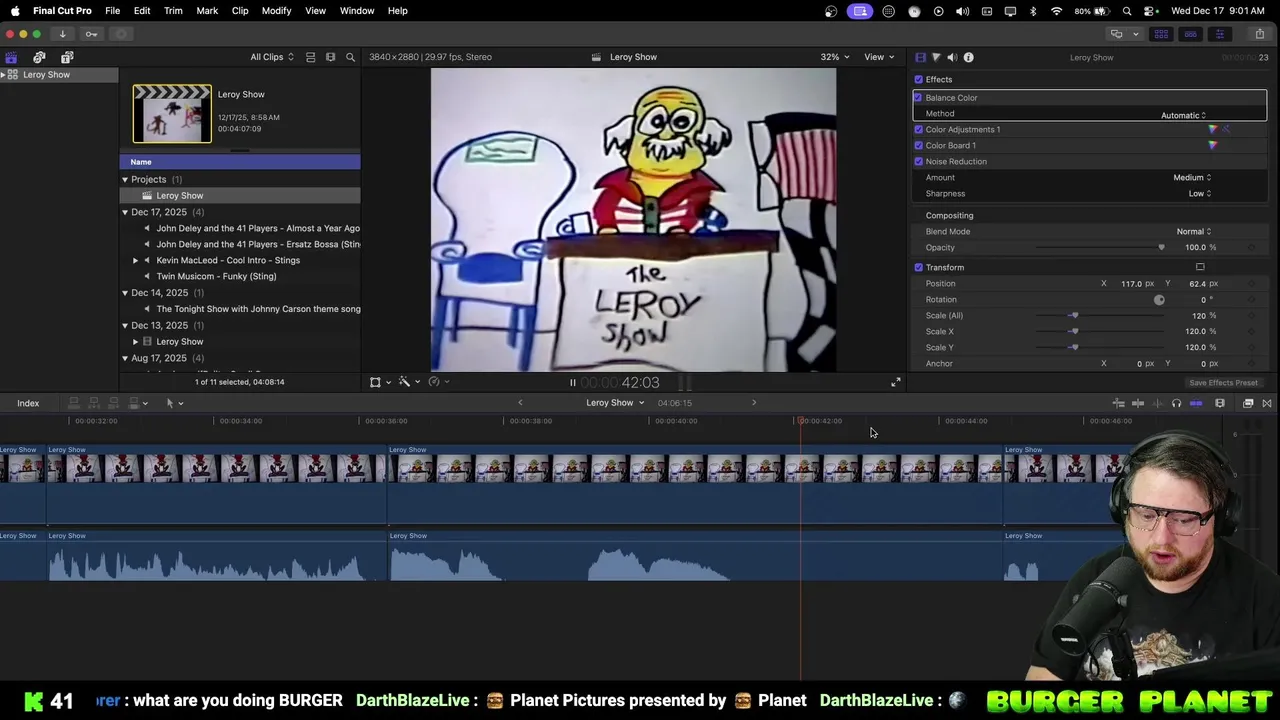1280x720 pixels.
Task: Open the Effects browser icon
Action: 1248,403
